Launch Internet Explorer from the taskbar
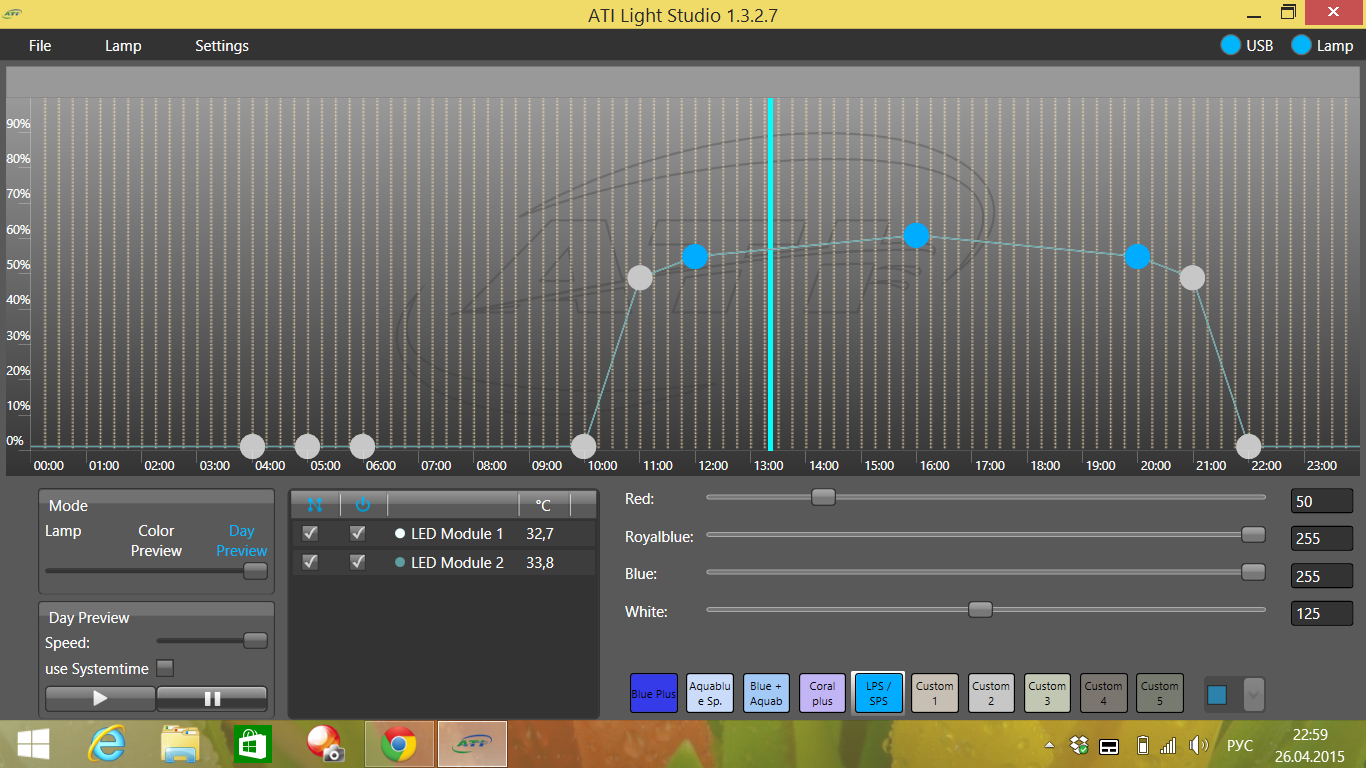The height and width of the screenshot is (768, 1366). pos(107,744)
